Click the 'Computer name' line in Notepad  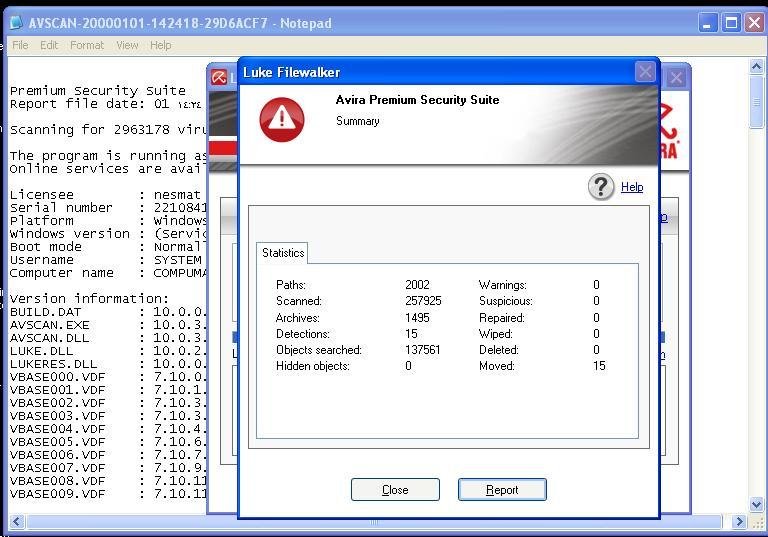point(108,272)
